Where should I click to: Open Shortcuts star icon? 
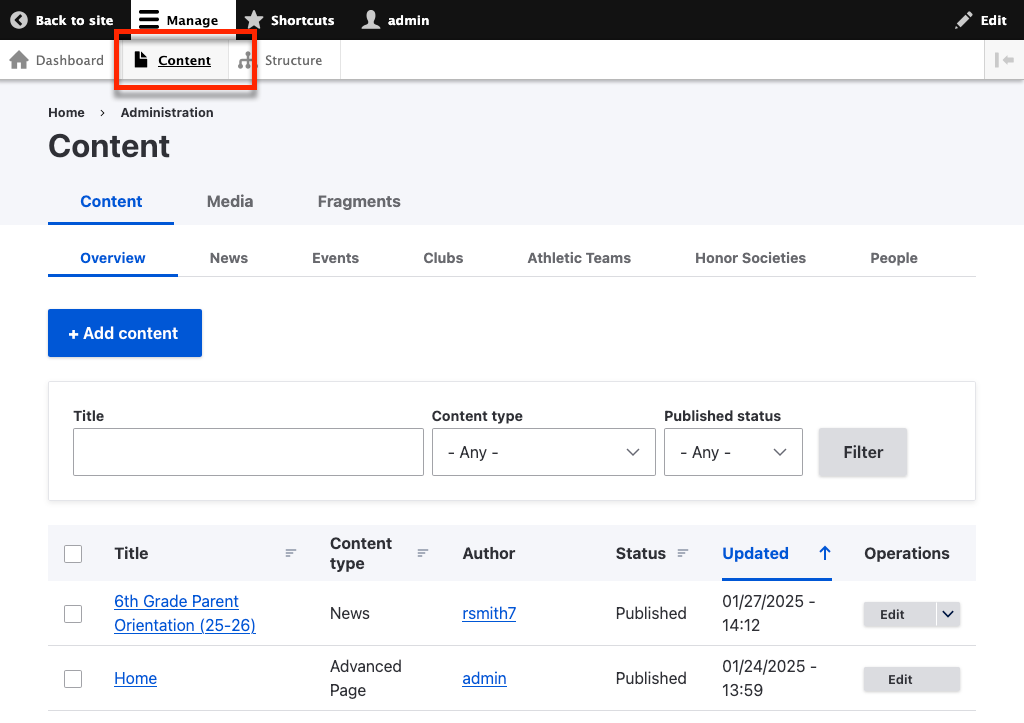pyautogui.click(x=253, y=20)
